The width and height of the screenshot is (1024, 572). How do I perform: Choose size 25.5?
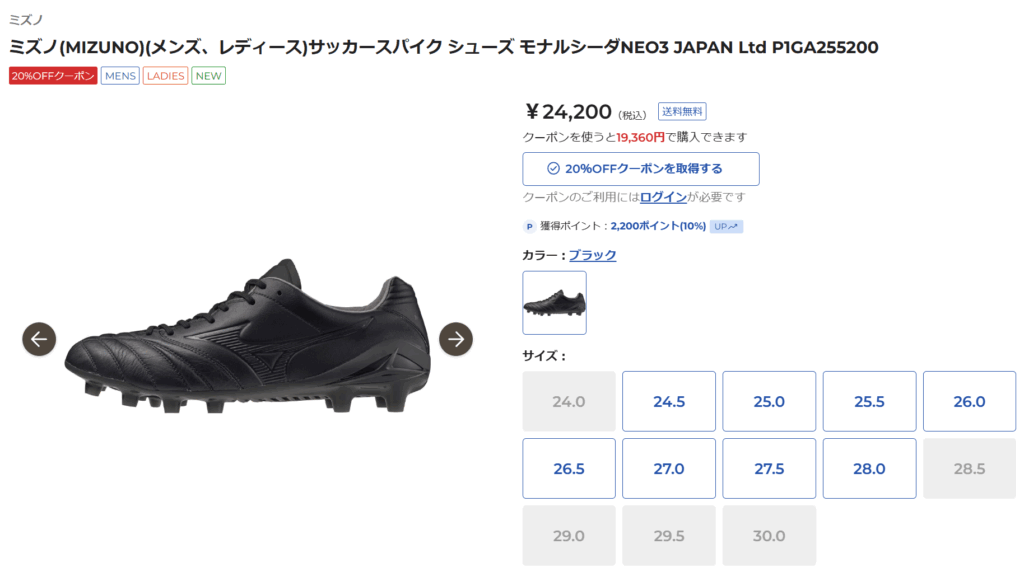pyautogui.click(x=869, y=402)
